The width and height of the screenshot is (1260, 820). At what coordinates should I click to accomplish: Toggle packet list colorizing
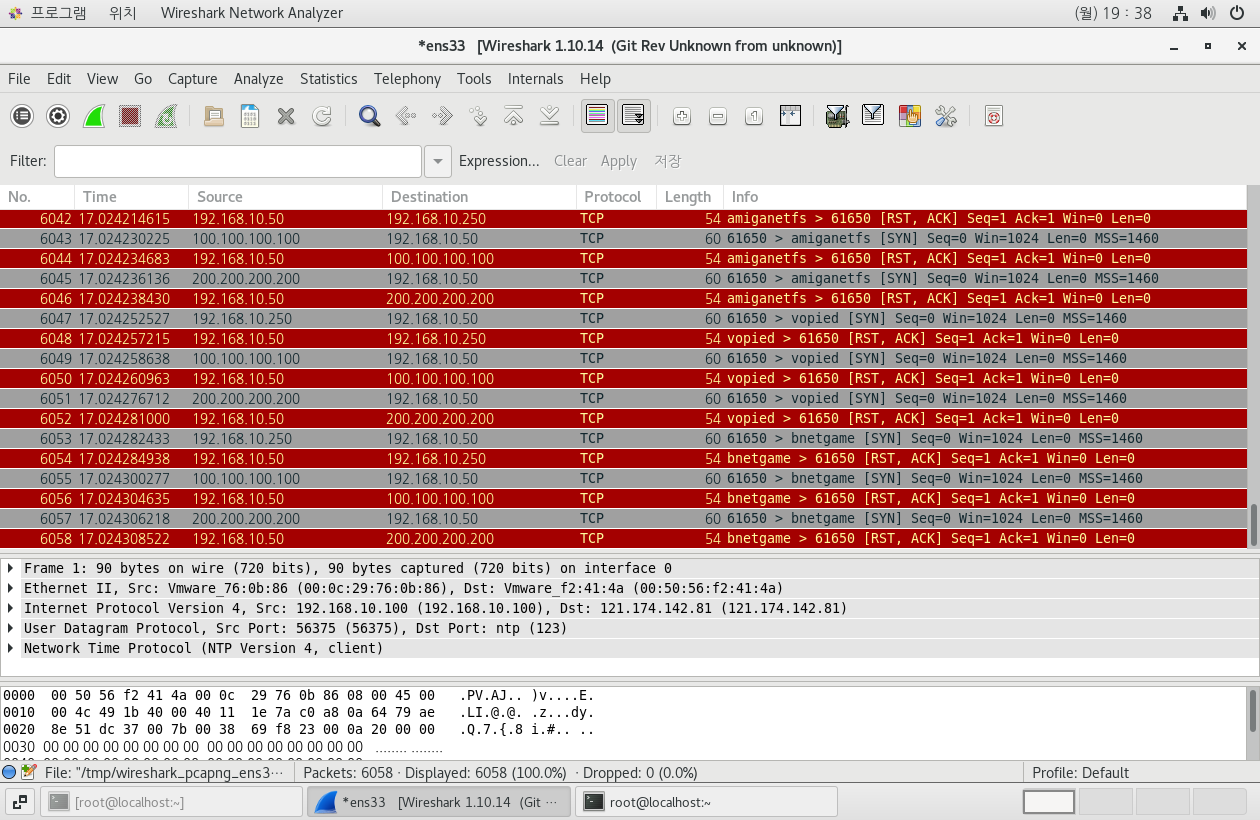tap(597, 116)
